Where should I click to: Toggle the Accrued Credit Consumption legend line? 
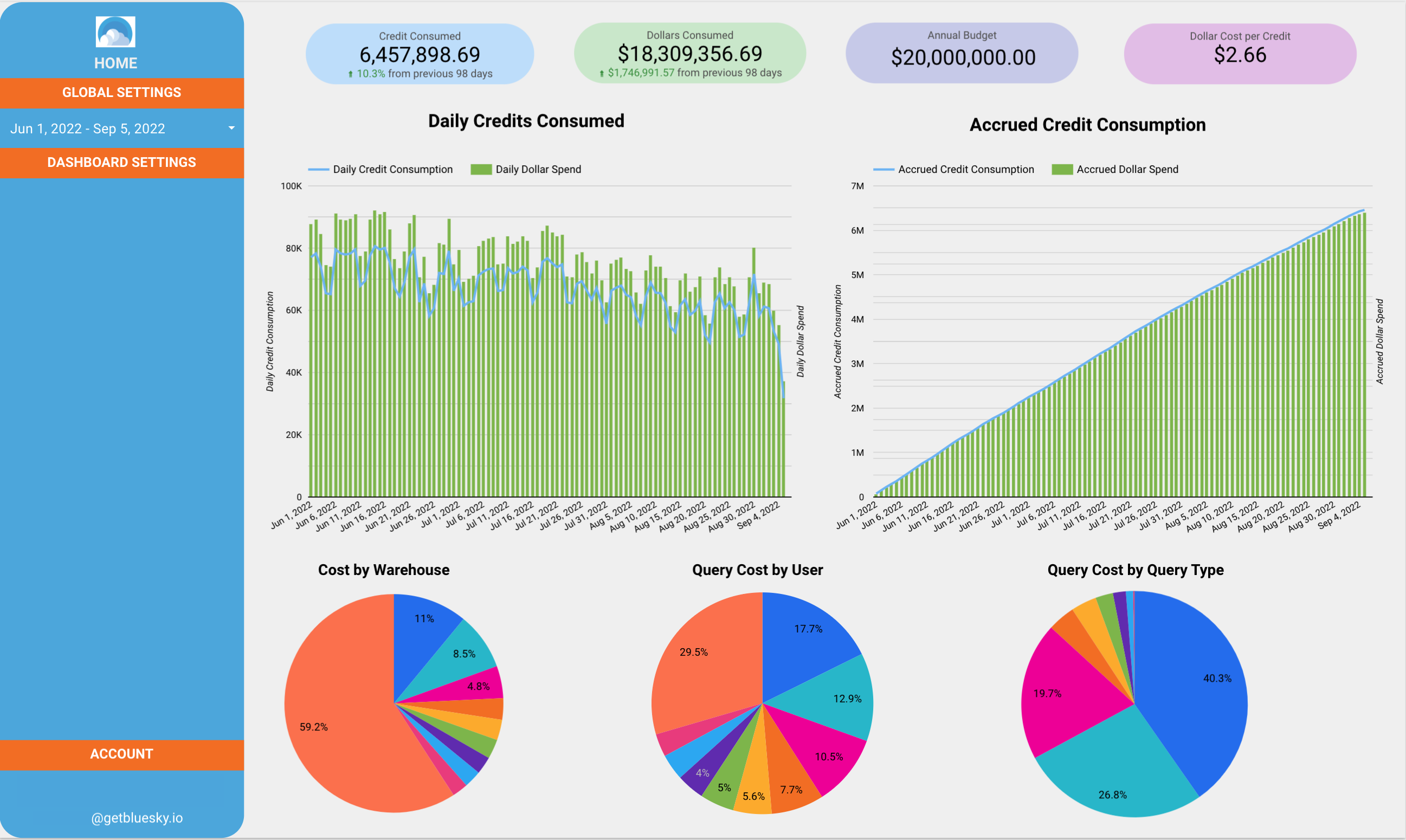click(883, 169)
